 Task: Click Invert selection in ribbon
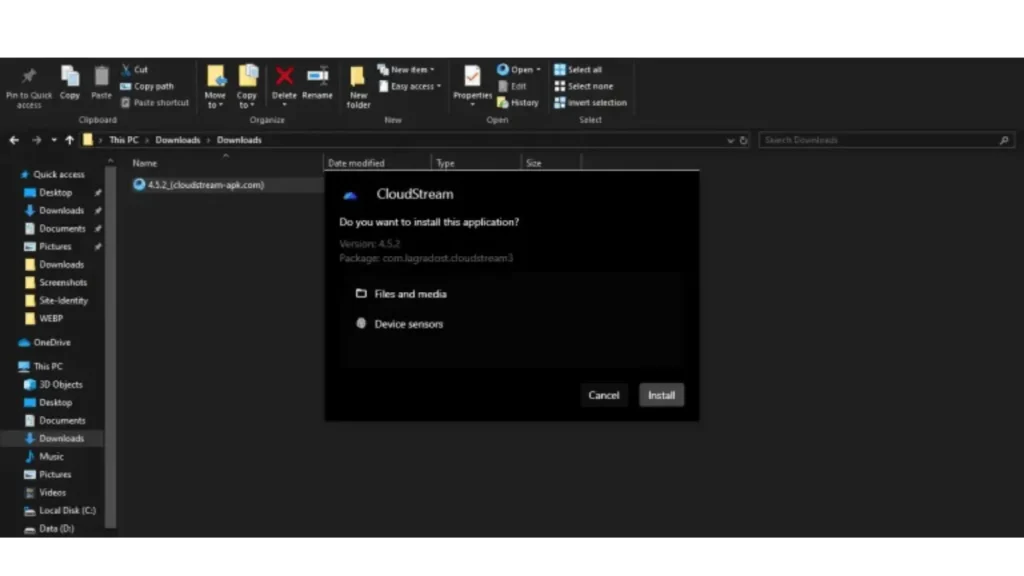coord(590,103)
